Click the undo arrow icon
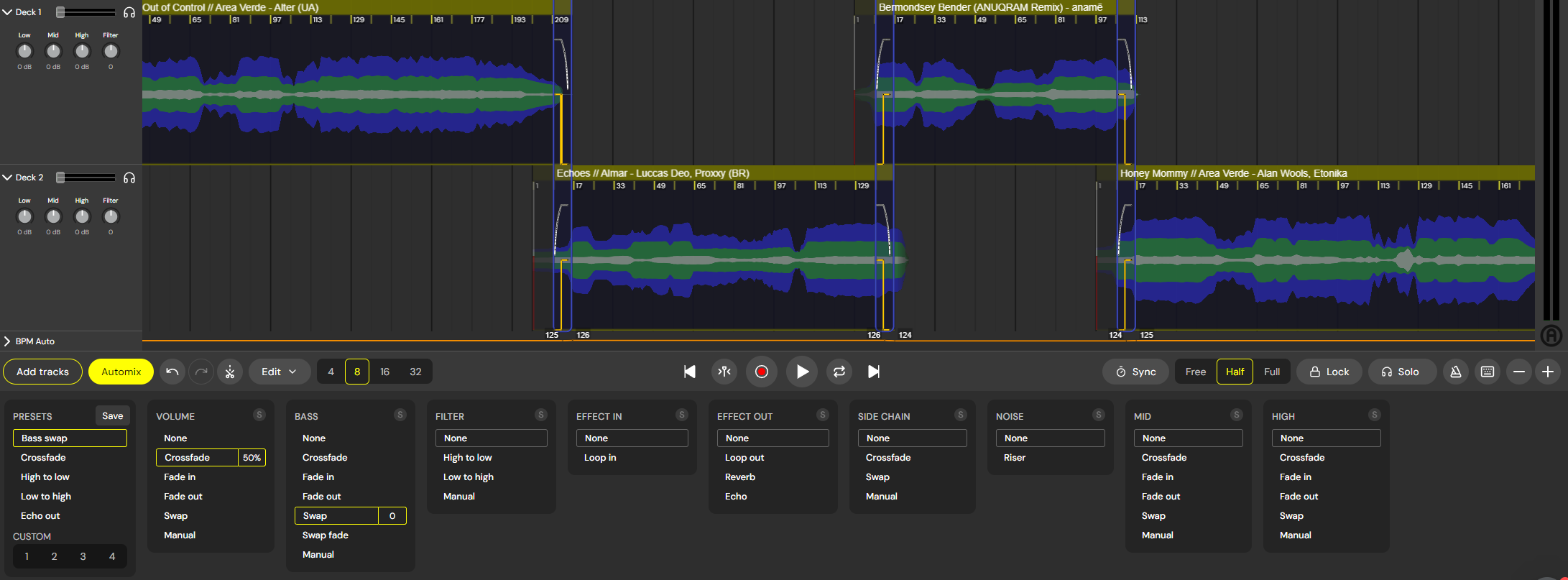The width and height of the screenshot is (1568, 580). pos(172,372)
